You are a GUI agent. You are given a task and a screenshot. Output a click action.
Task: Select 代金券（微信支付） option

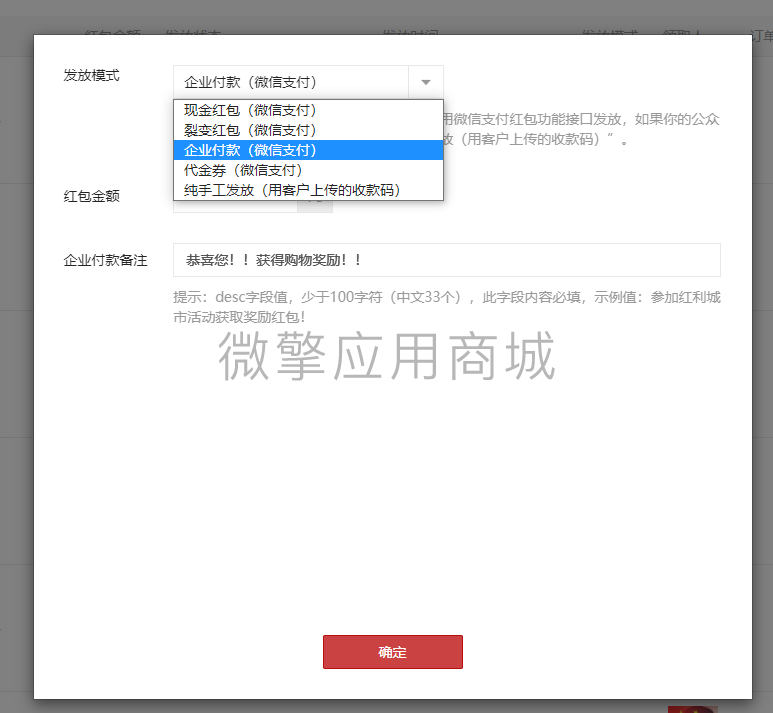[308, 170]
